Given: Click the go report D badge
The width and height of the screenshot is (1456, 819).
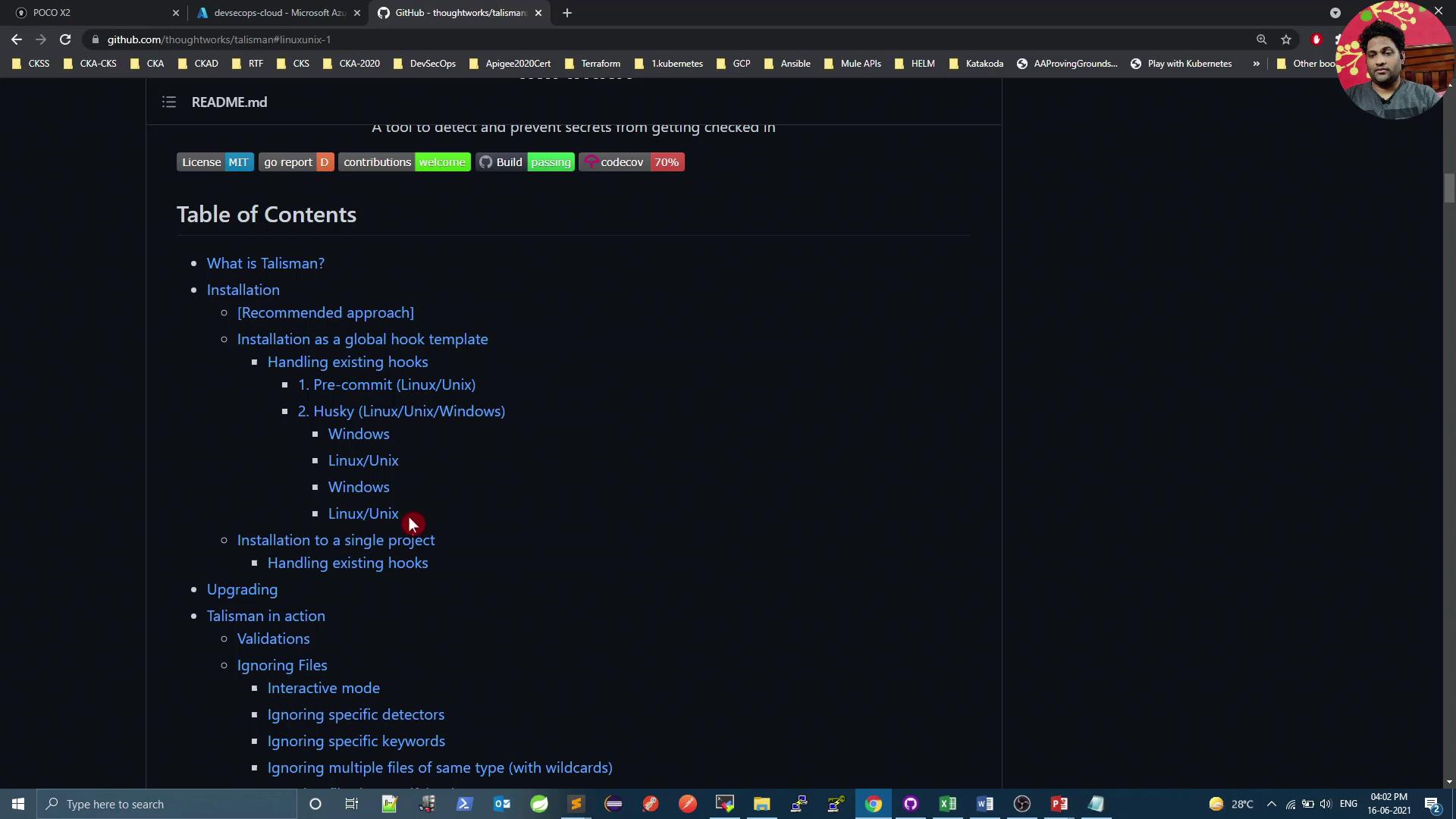Looking at the screenshot, I should tap(296, 162).
